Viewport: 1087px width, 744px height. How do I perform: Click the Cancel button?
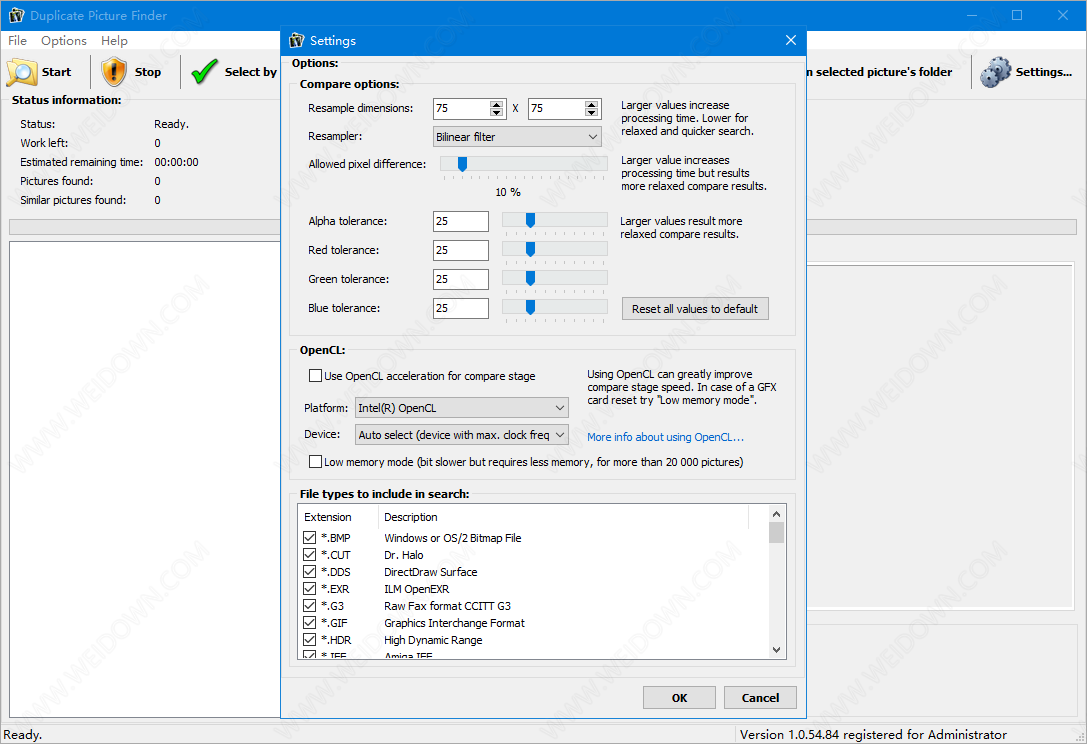pyautogui.click(x=760, y=698)
